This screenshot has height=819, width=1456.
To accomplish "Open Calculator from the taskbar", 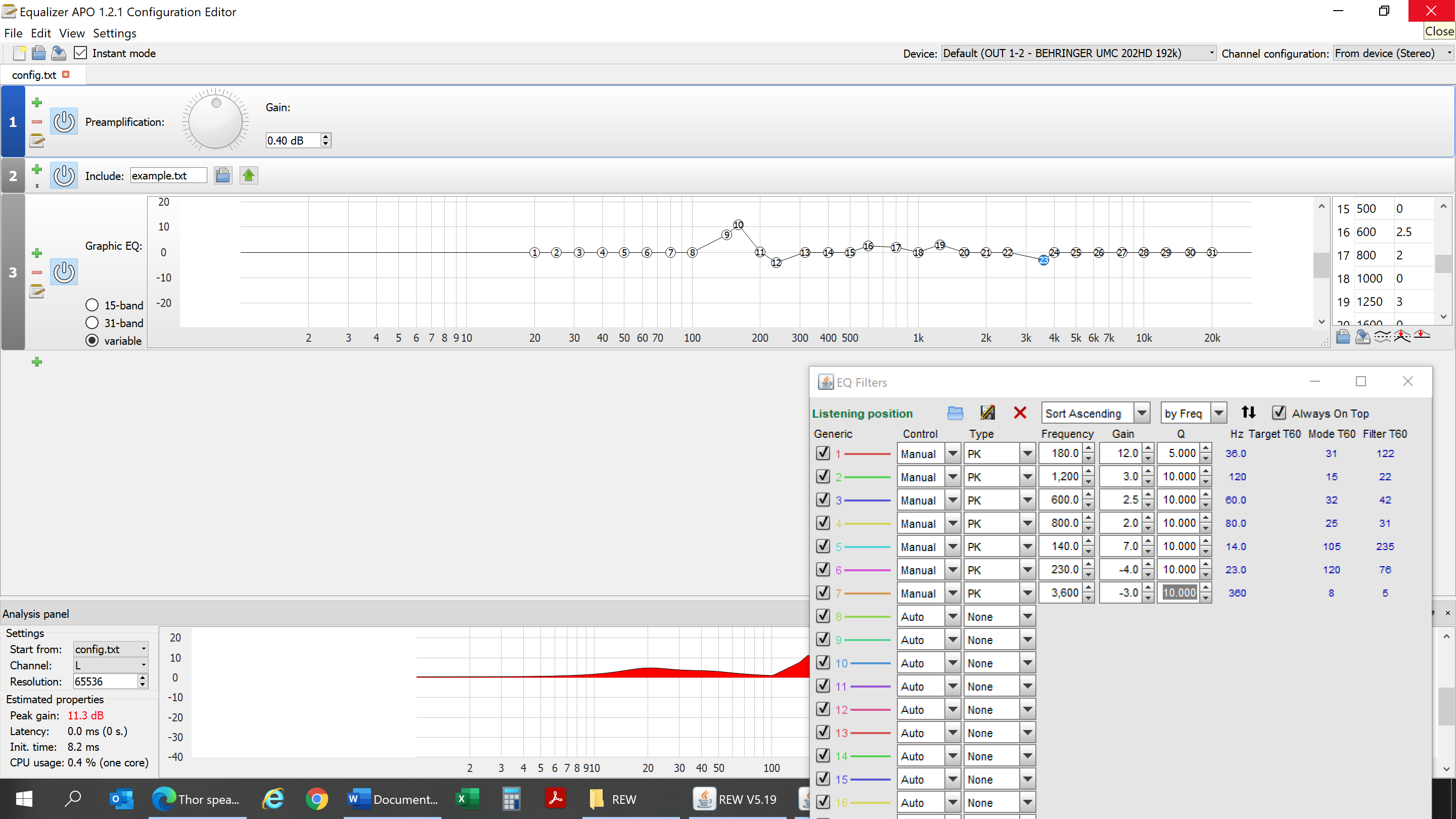I will (511, 799).
